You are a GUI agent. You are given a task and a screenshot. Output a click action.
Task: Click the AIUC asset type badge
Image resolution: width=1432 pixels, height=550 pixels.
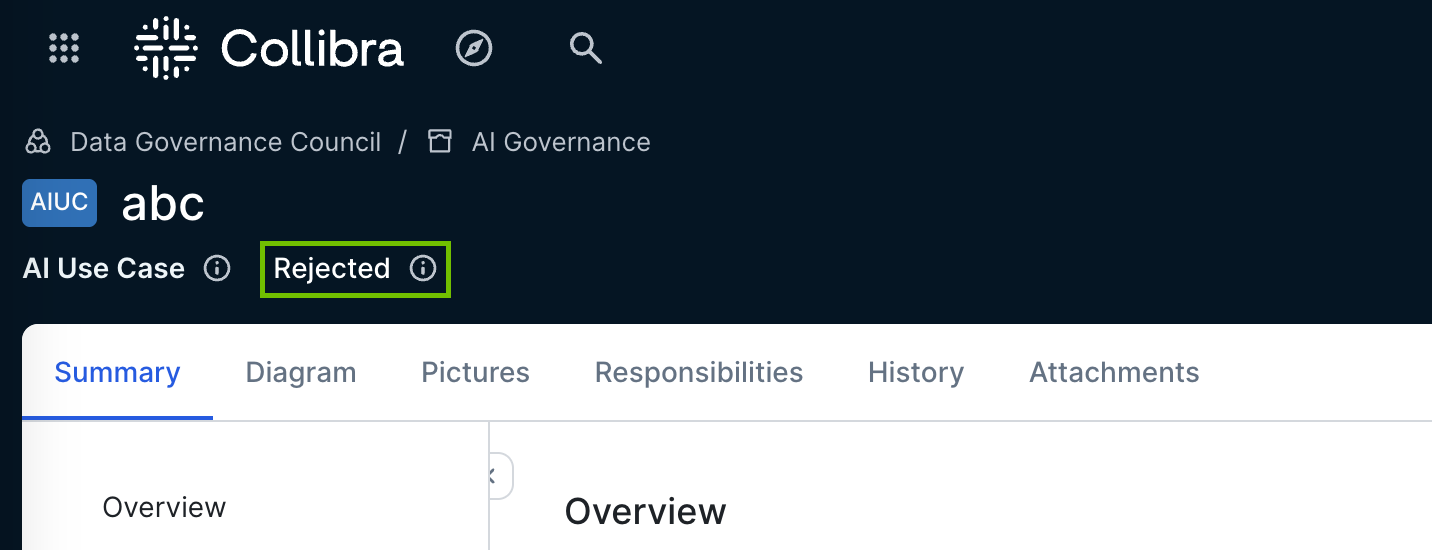[x=60, y=203]
